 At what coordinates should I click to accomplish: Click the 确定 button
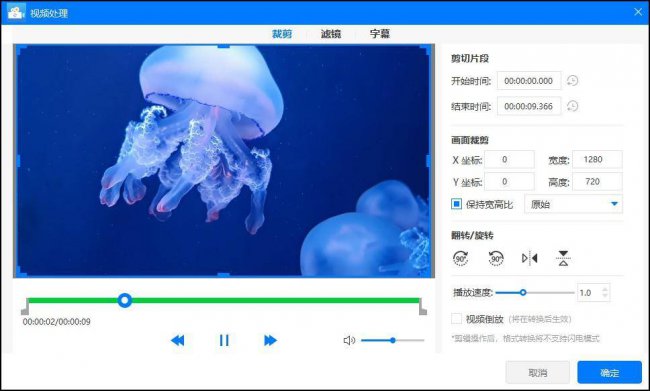point(609,372)
